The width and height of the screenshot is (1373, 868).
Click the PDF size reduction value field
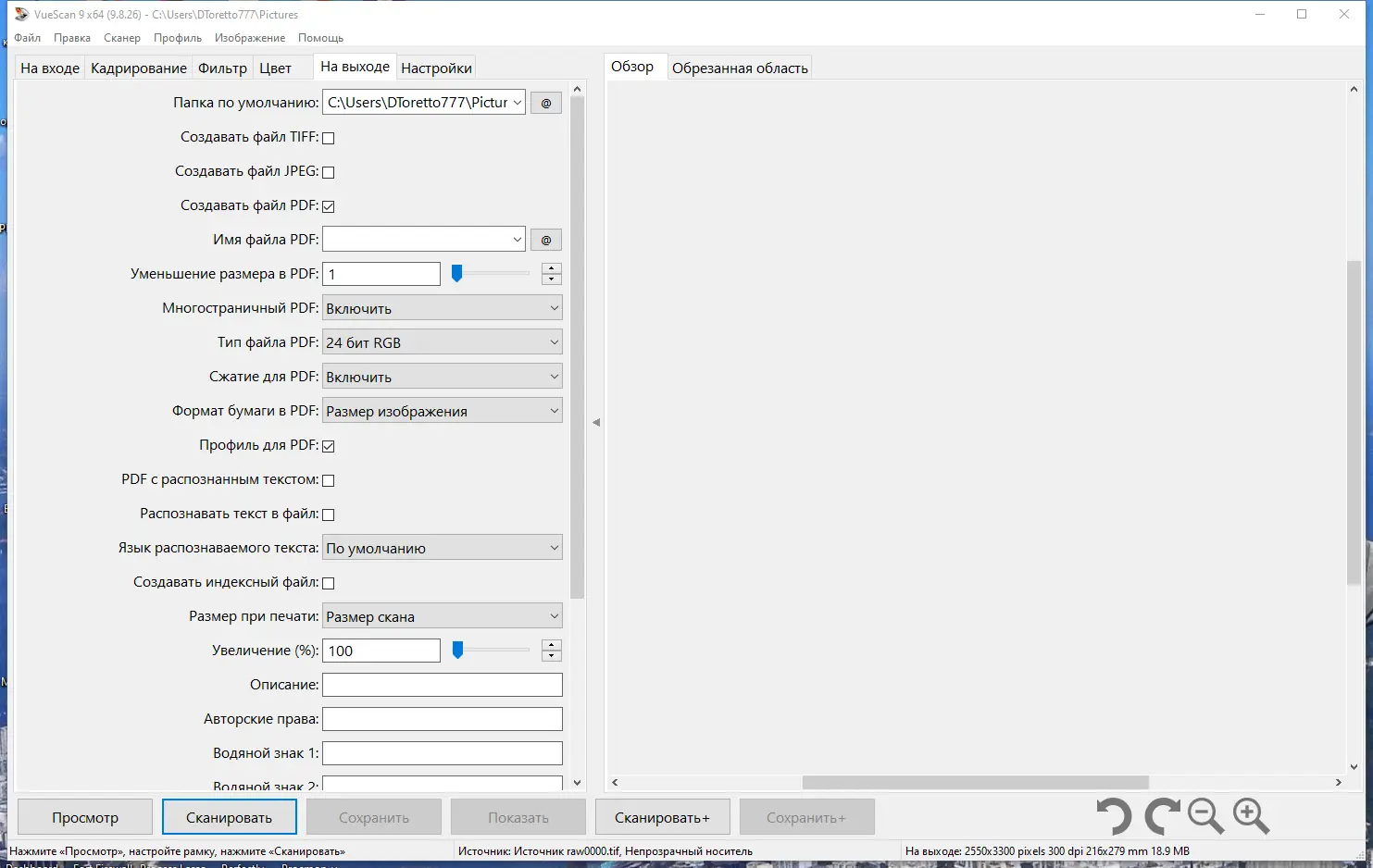click(381, 274)
